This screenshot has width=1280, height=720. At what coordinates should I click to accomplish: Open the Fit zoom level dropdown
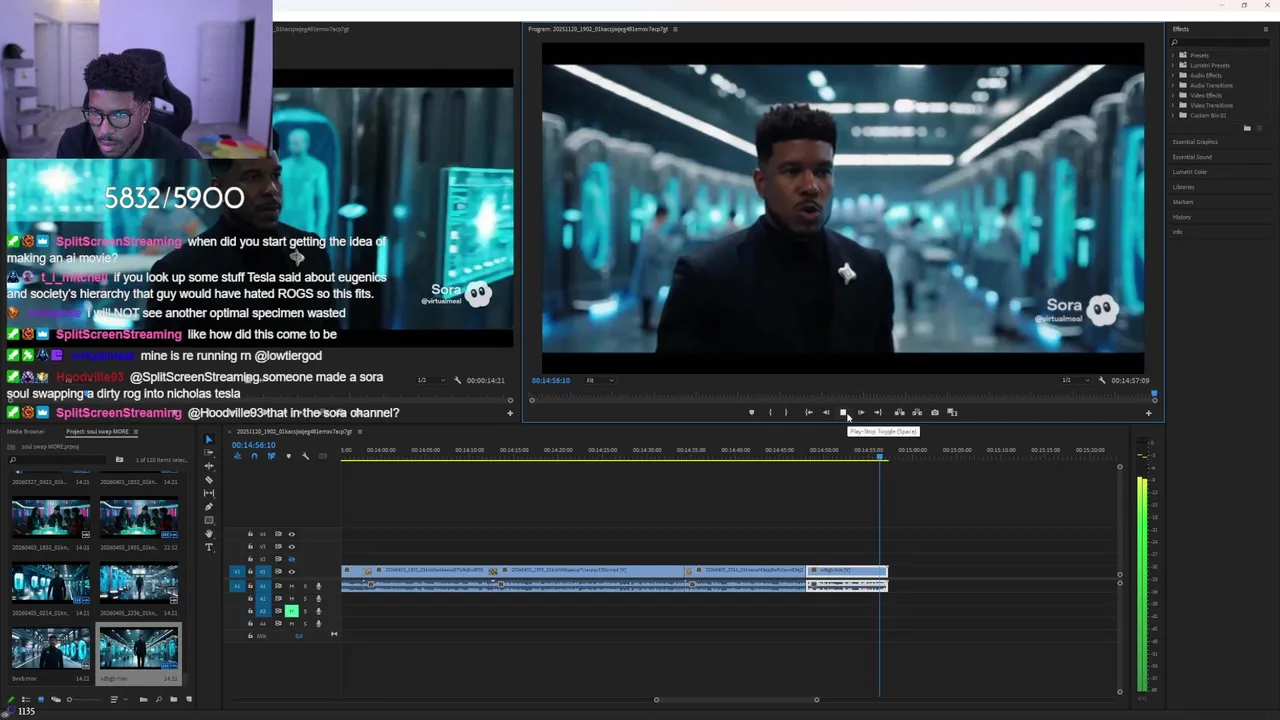point(599,380)
